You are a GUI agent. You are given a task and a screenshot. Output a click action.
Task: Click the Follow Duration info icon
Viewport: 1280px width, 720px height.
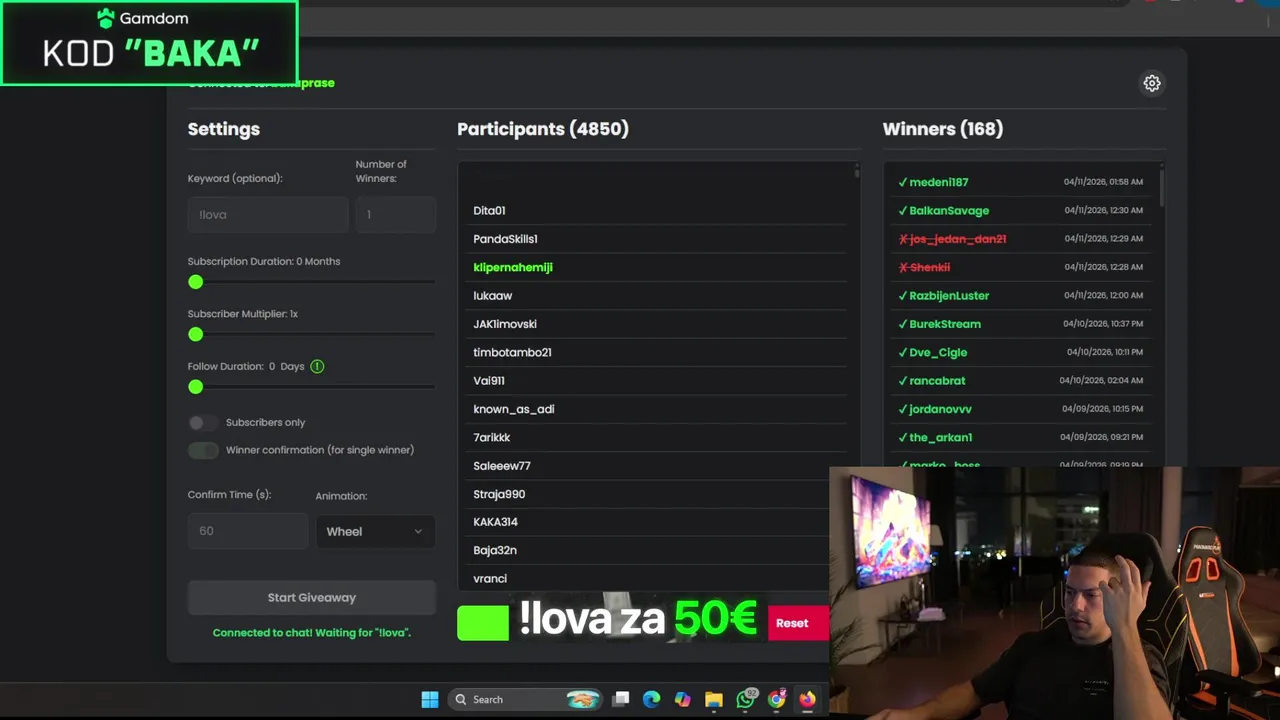pos(317,366)
